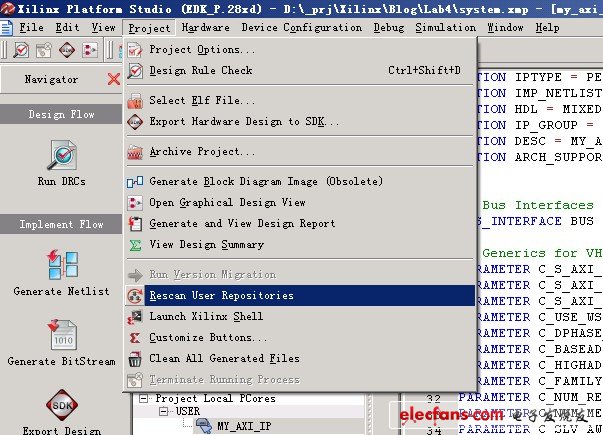
Task: Choose Rescan User Repositories menu entry
Action: tap(221, 296)
